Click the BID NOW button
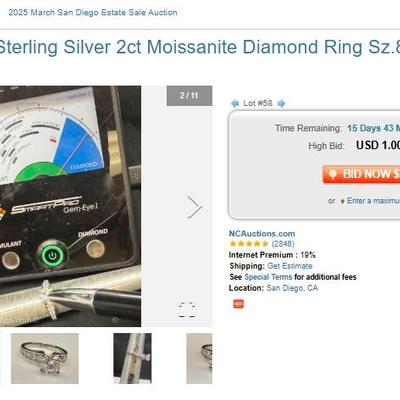Screen dimensions: 400x400 (x=361, y=174)
